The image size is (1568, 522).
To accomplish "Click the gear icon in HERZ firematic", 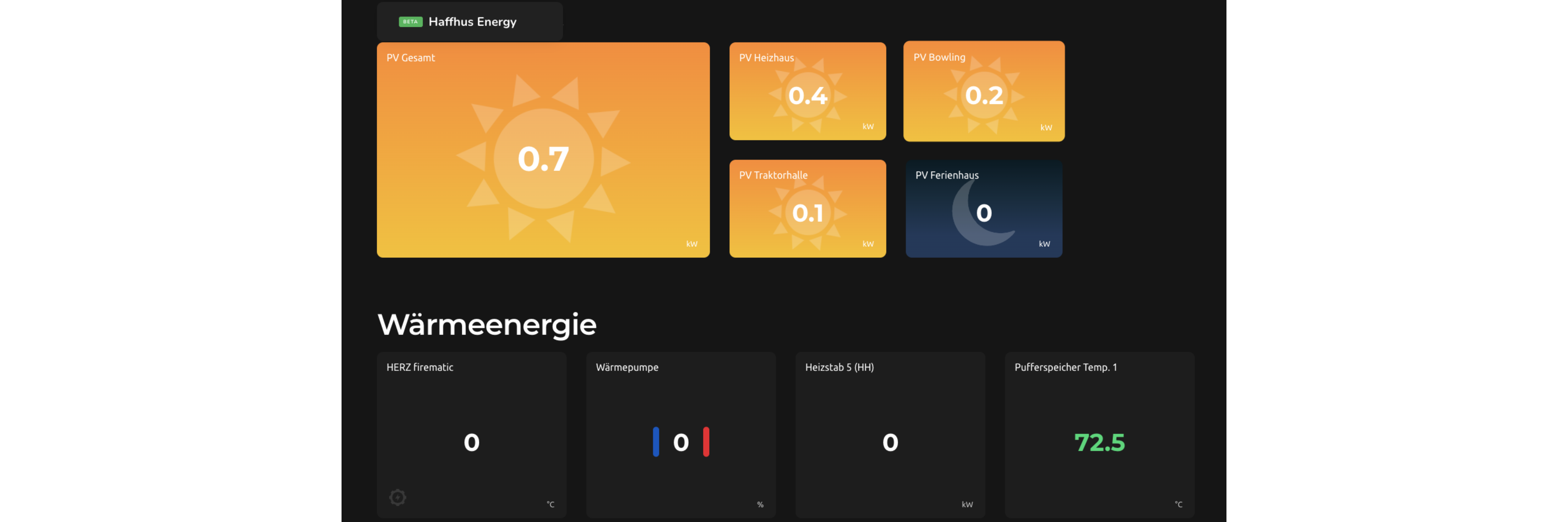I will [x=397, y=497].
